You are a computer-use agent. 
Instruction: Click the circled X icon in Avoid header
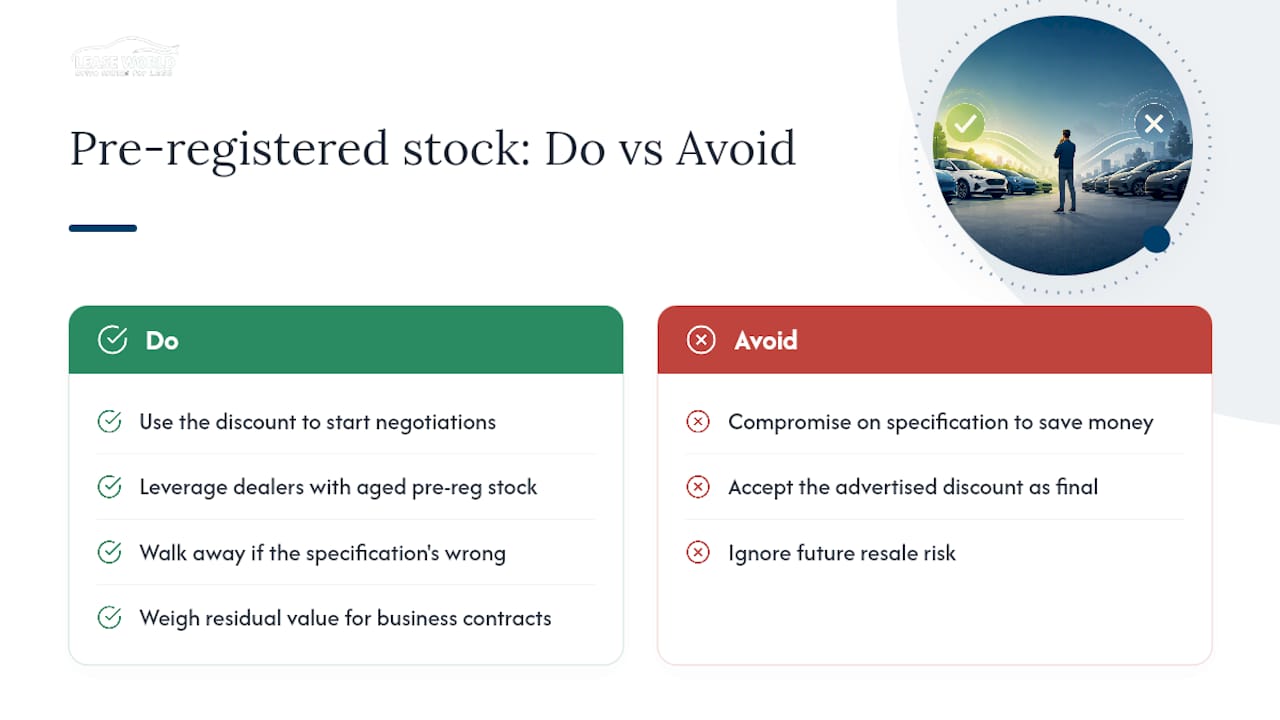(701, 340)
